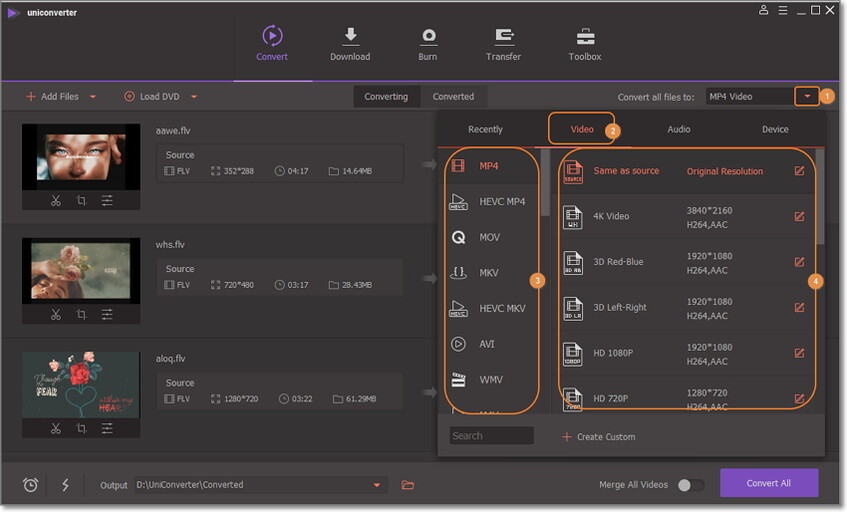Toggle the Merge All Videos switch

pyautogui.click(x=690, y=485)
